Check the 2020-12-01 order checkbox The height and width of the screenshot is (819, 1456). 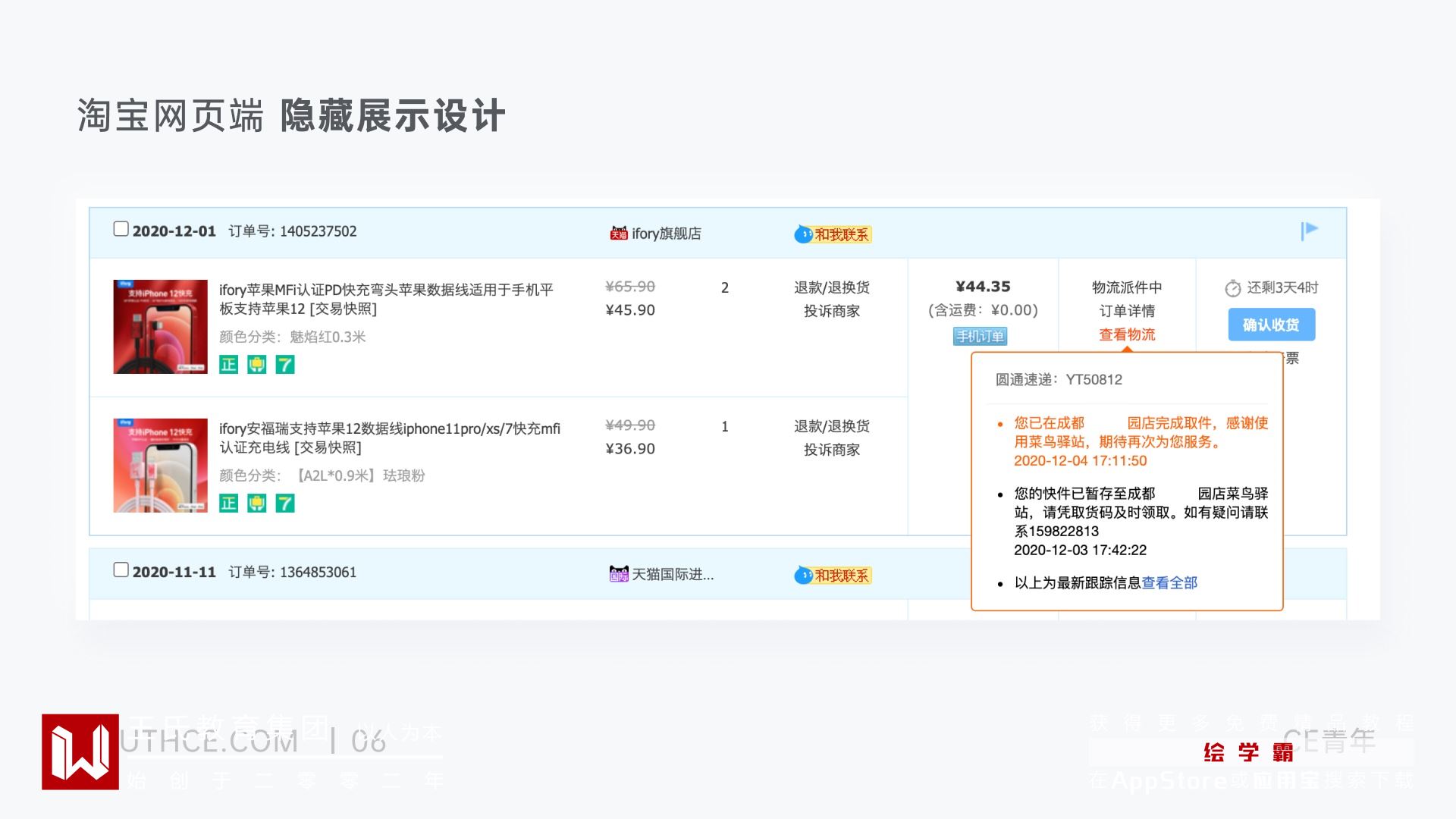(121, 229)
